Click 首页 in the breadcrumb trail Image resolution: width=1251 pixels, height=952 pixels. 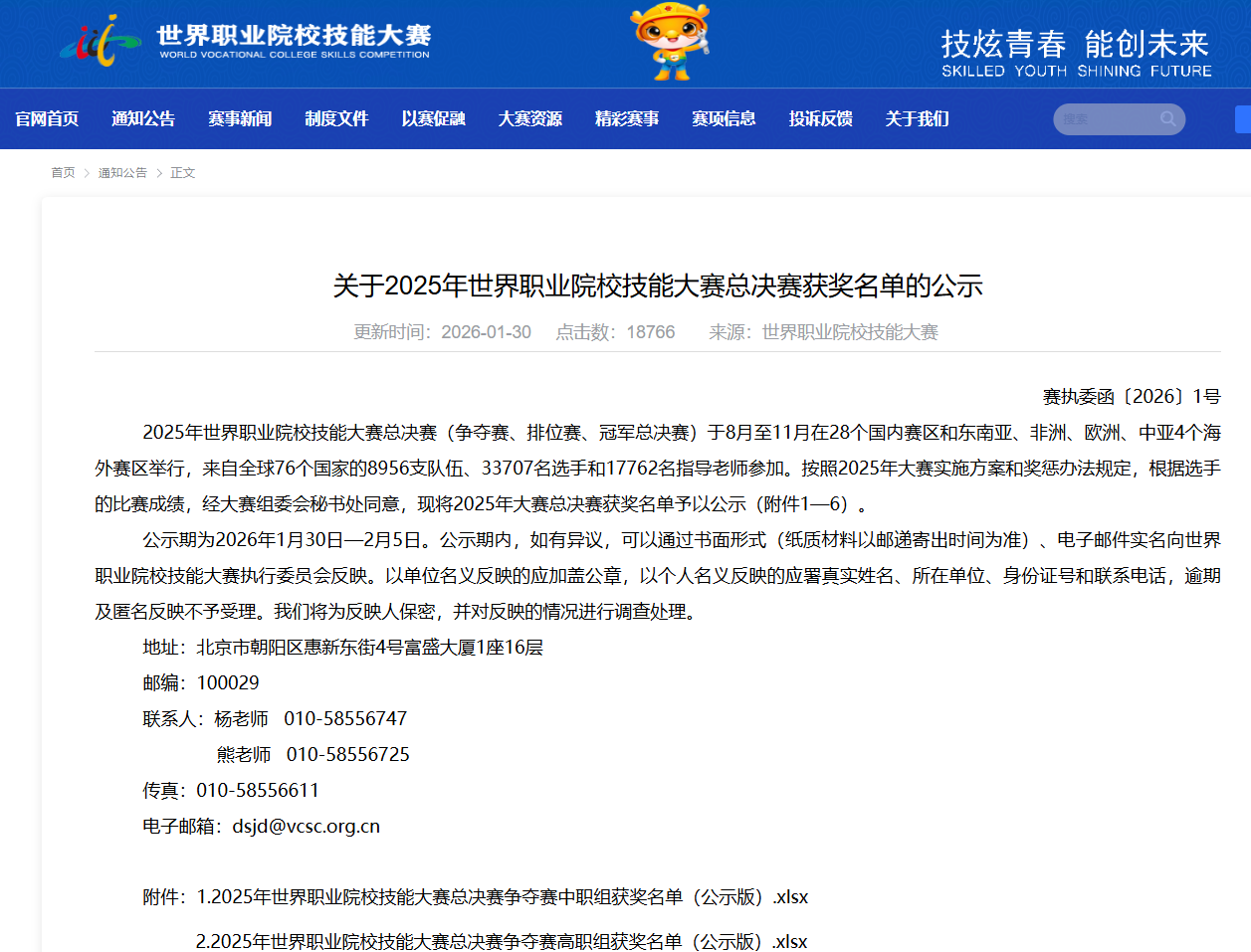click(x=62, y=172)
